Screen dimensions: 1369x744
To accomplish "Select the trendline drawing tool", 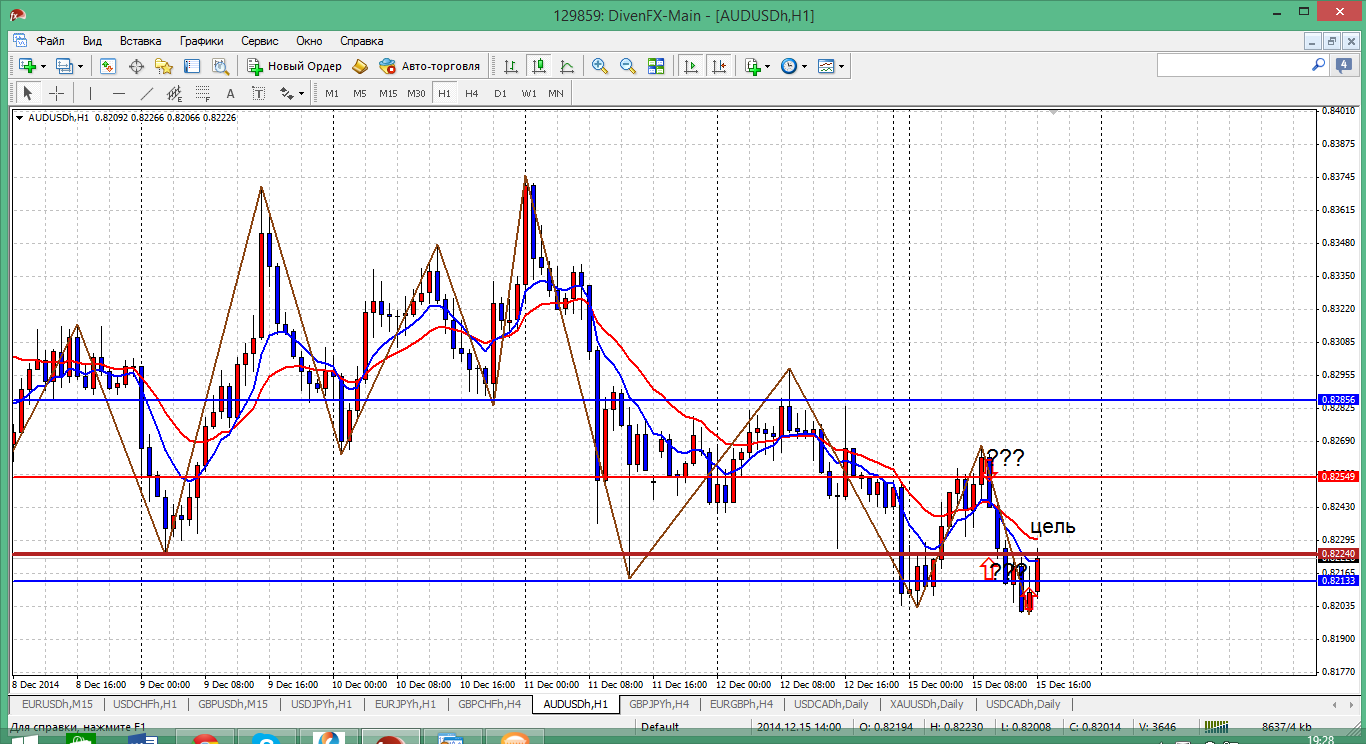I will tap(147, 93).
